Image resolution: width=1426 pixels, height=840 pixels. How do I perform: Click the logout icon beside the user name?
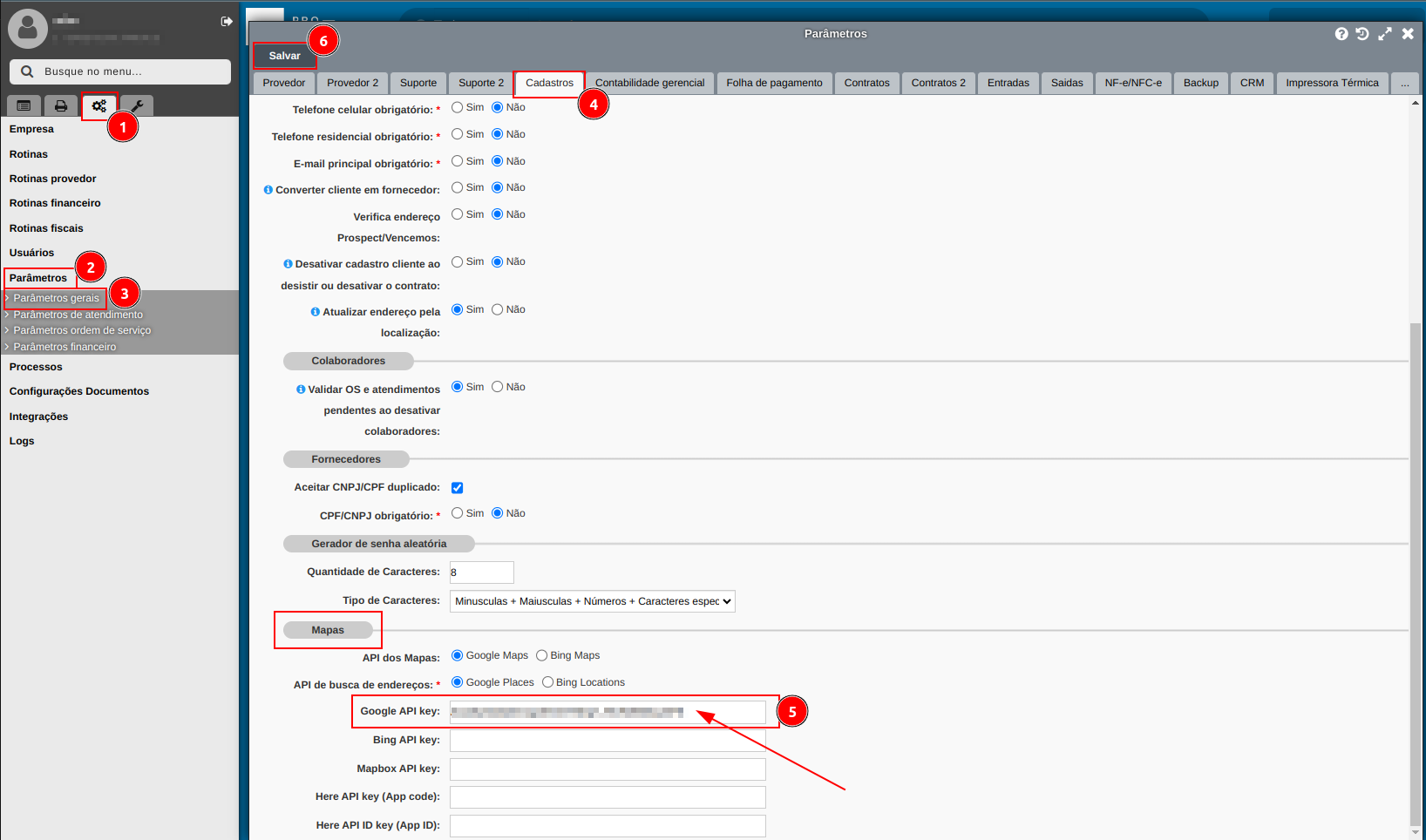point(227,21)
